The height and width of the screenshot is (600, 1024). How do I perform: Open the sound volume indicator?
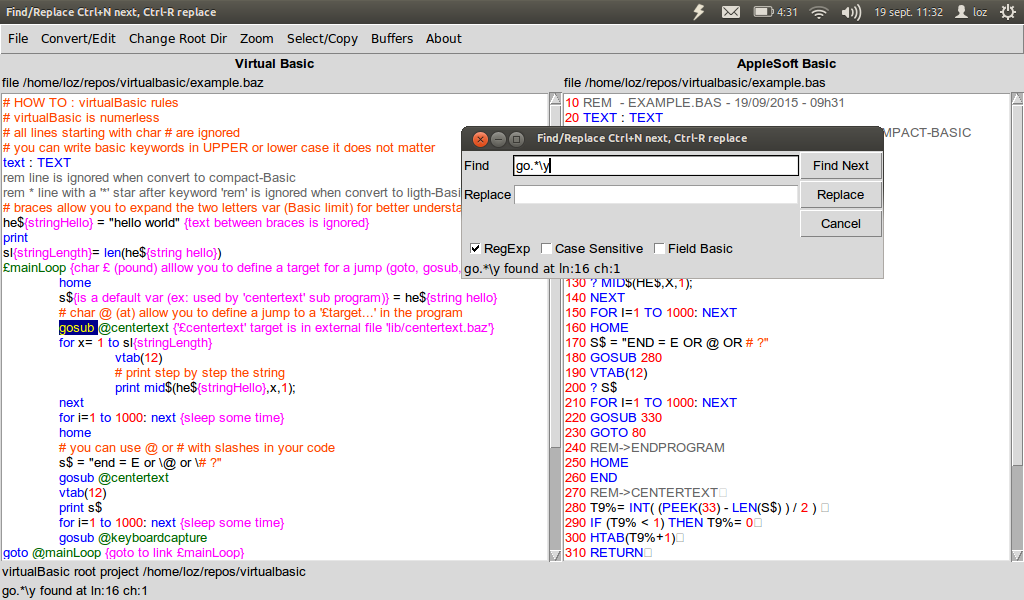852,12
